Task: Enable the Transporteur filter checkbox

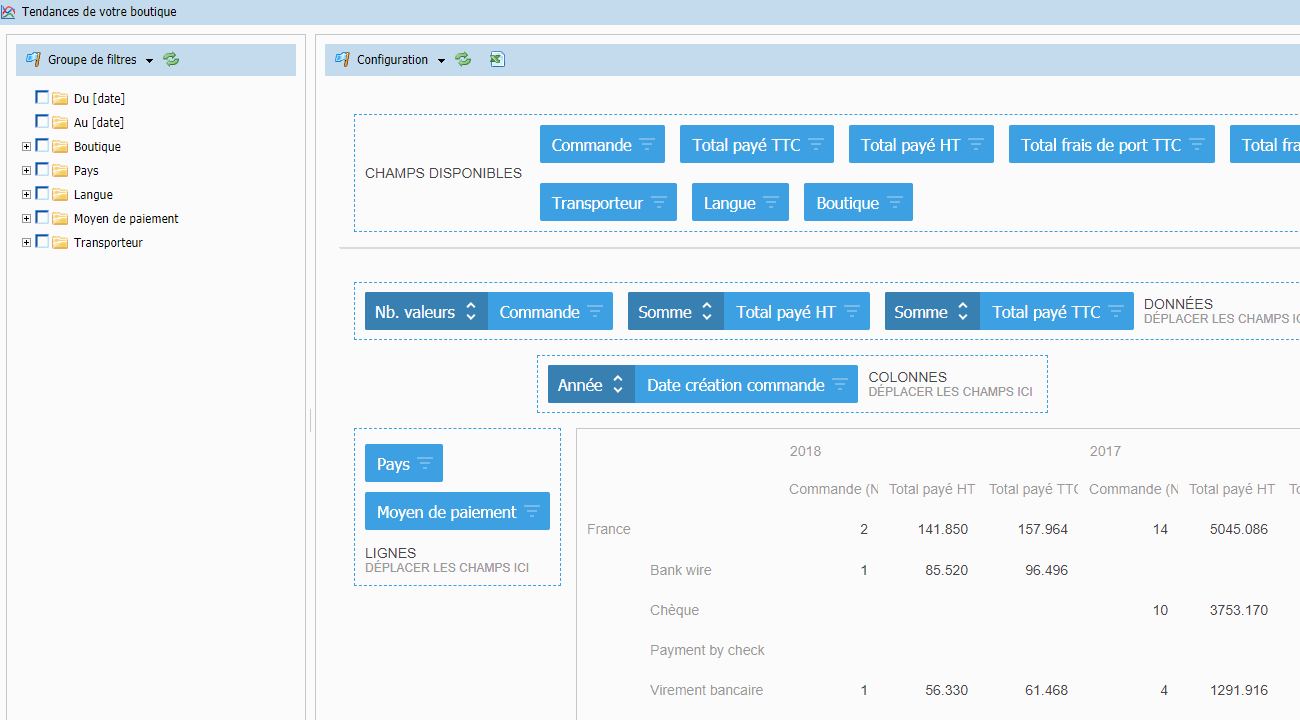Action: 42,242
